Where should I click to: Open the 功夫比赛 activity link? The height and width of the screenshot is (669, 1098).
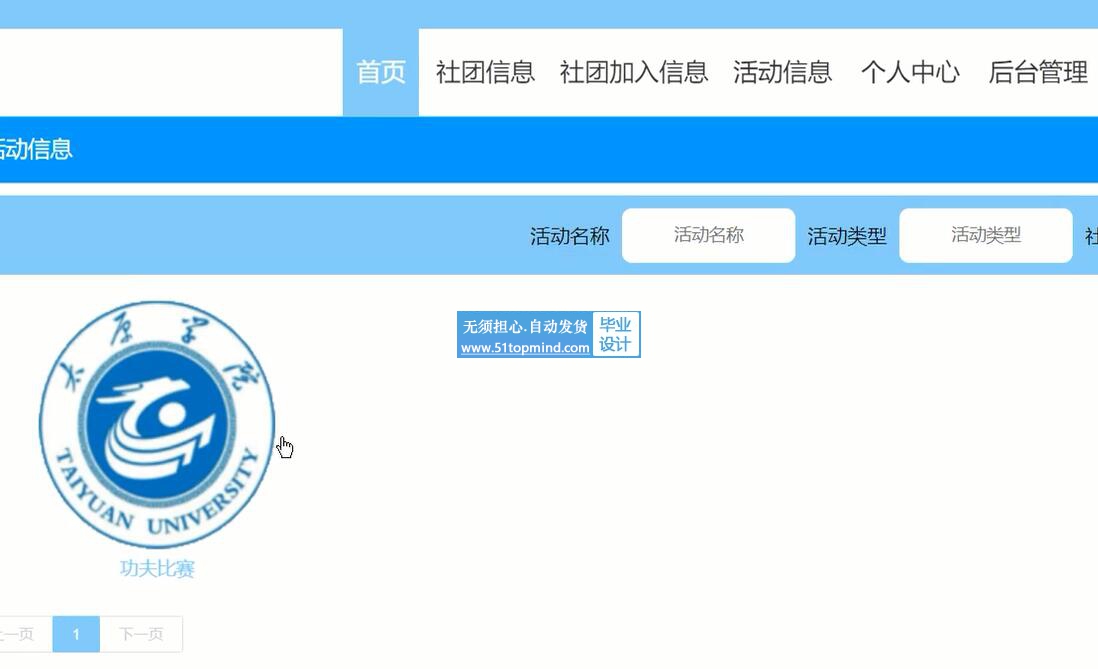click(x=157, y=568)
